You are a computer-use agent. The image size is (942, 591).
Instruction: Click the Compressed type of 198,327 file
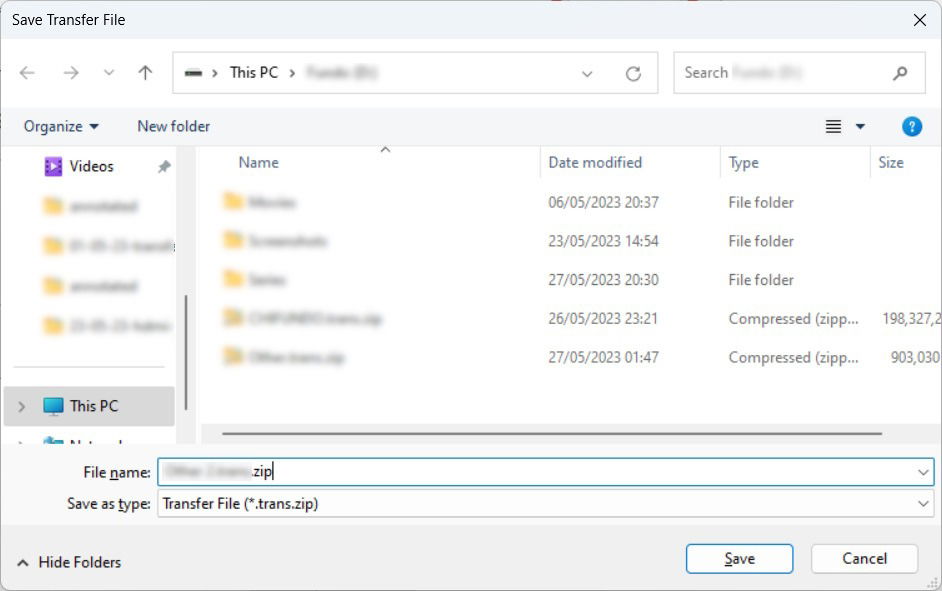(x=793, y=319)
